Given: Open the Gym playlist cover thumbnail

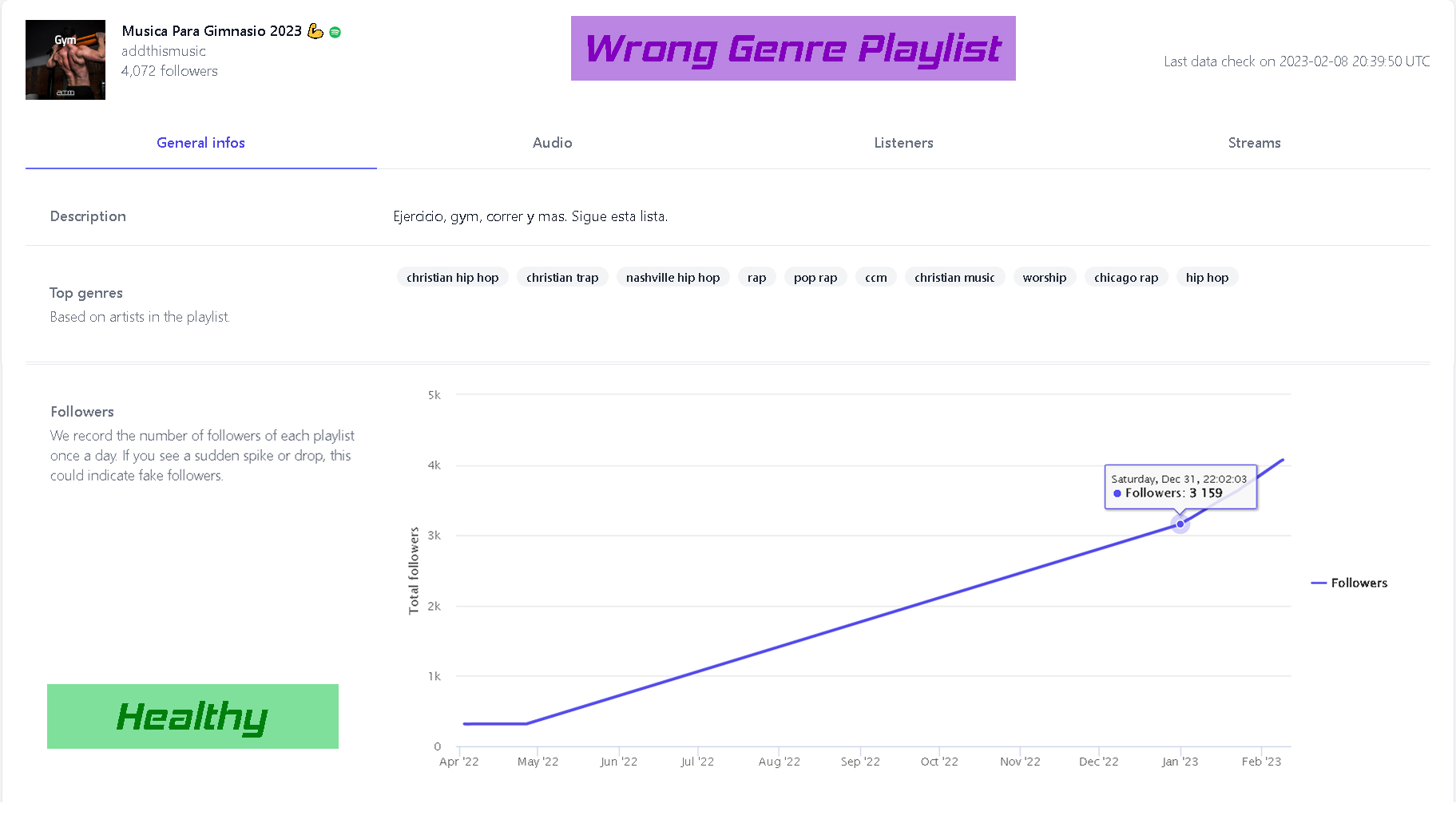Looking at the screenshot, I should pyautogui.click(x=65, y=60).
